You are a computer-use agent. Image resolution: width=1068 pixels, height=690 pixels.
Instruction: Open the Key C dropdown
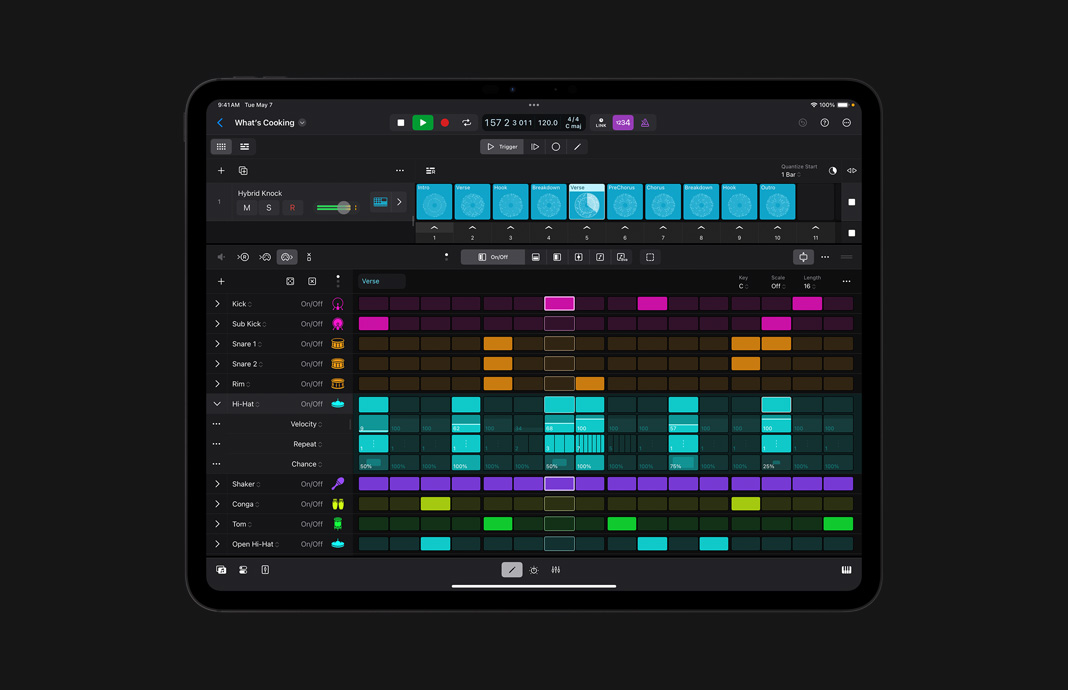pos(742,284)
